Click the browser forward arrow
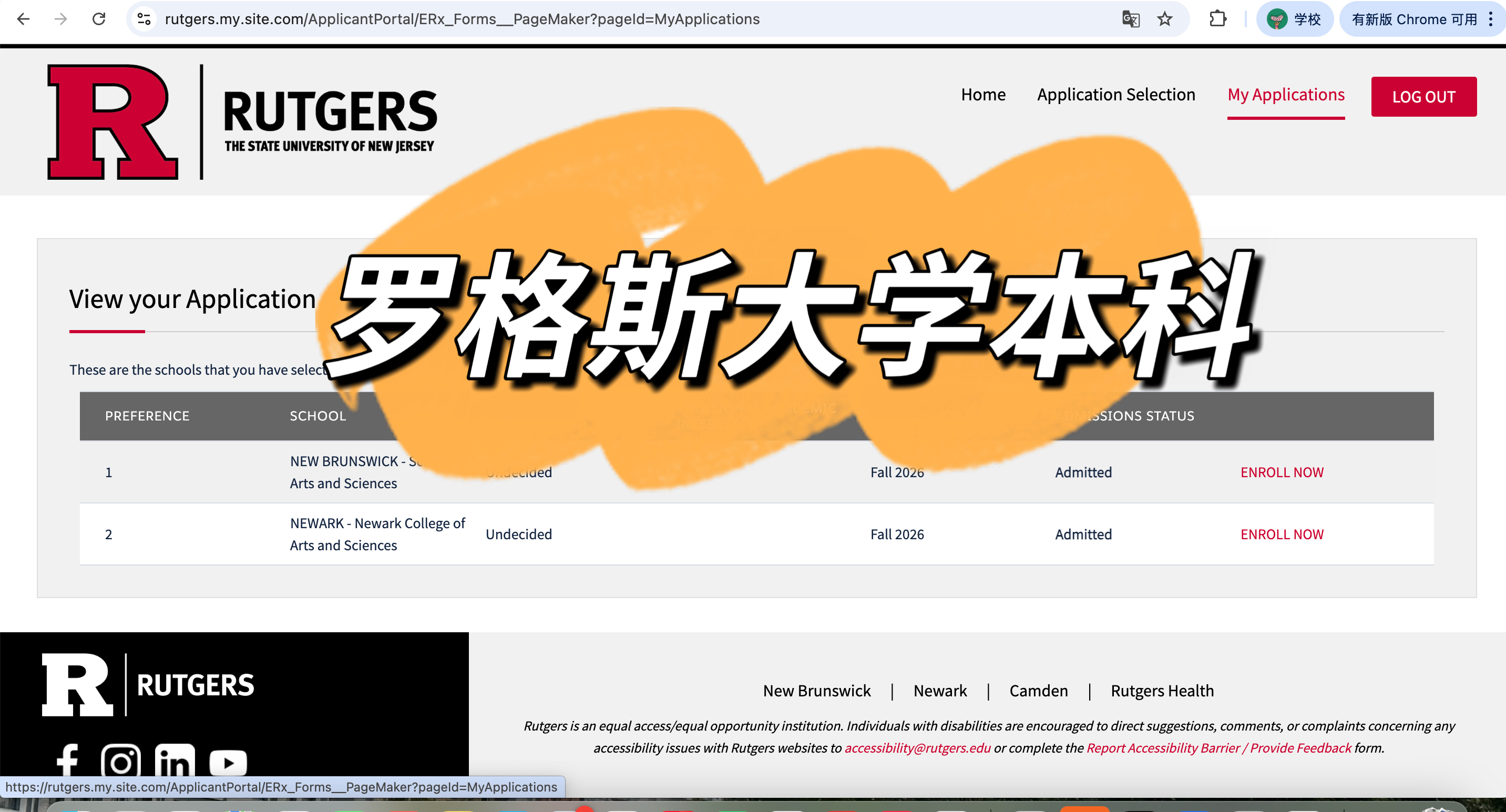1506x812 pixels. click(61, 19)
